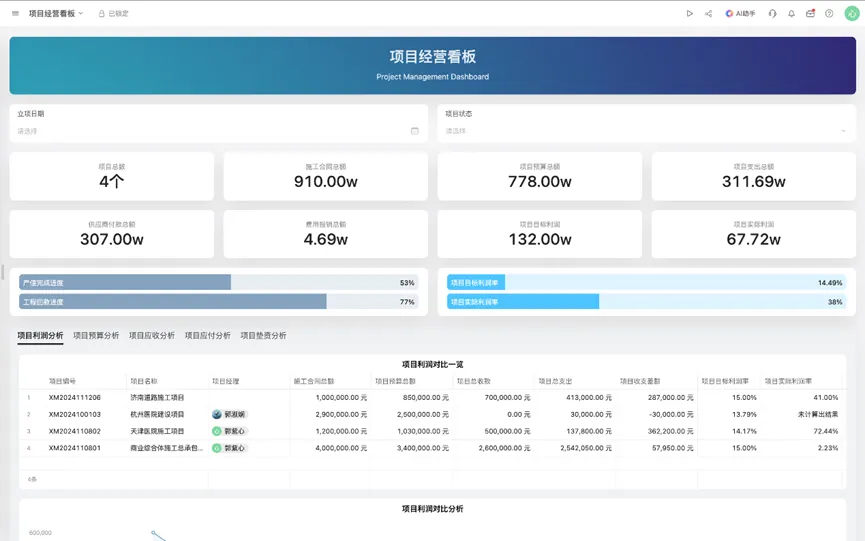Screen dimensions: 865x541
Task: Switch to the 项目预算分析 tab
Action: pyautogui.click(x=96, y=336)
